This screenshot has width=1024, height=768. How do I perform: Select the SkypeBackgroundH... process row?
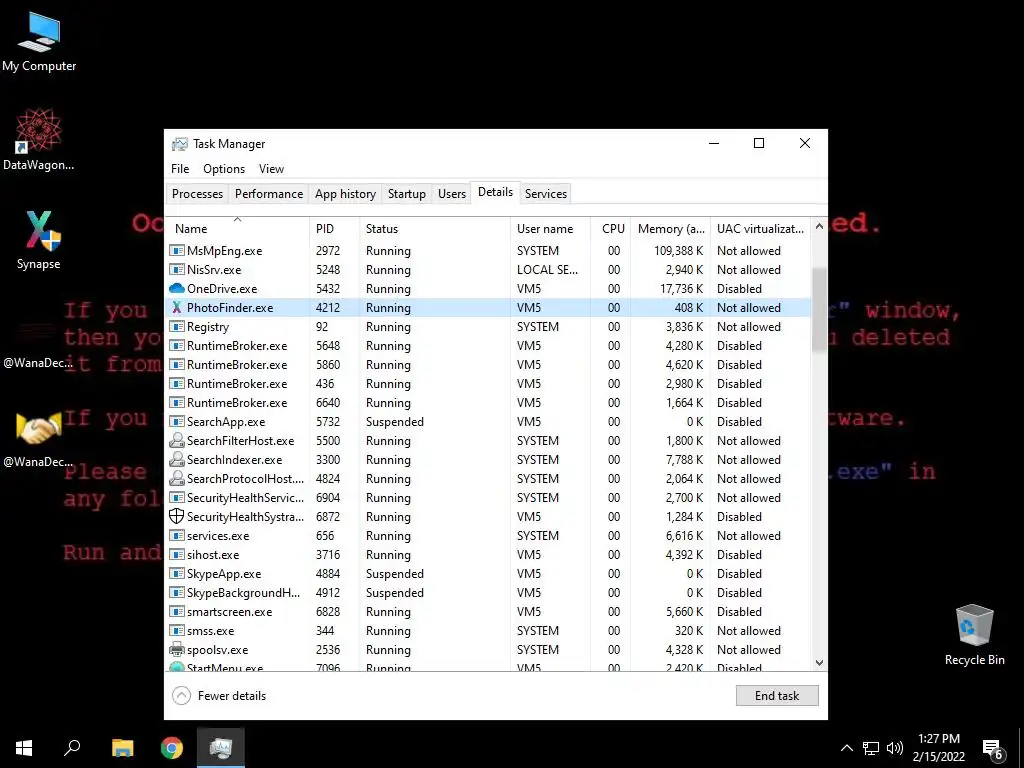point(488,592)
